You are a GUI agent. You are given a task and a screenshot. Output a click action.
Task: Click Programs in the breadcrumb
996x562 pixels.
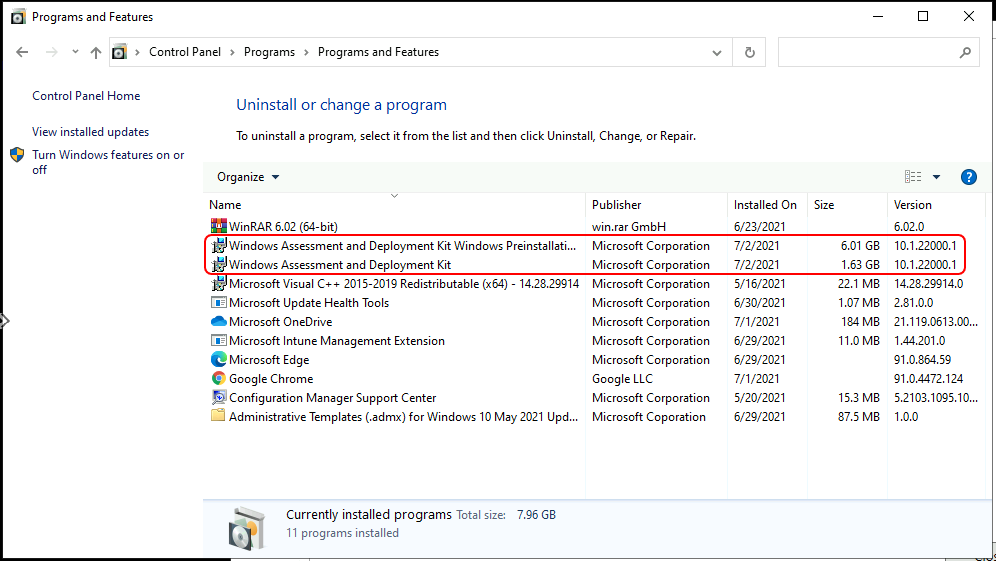269,52
